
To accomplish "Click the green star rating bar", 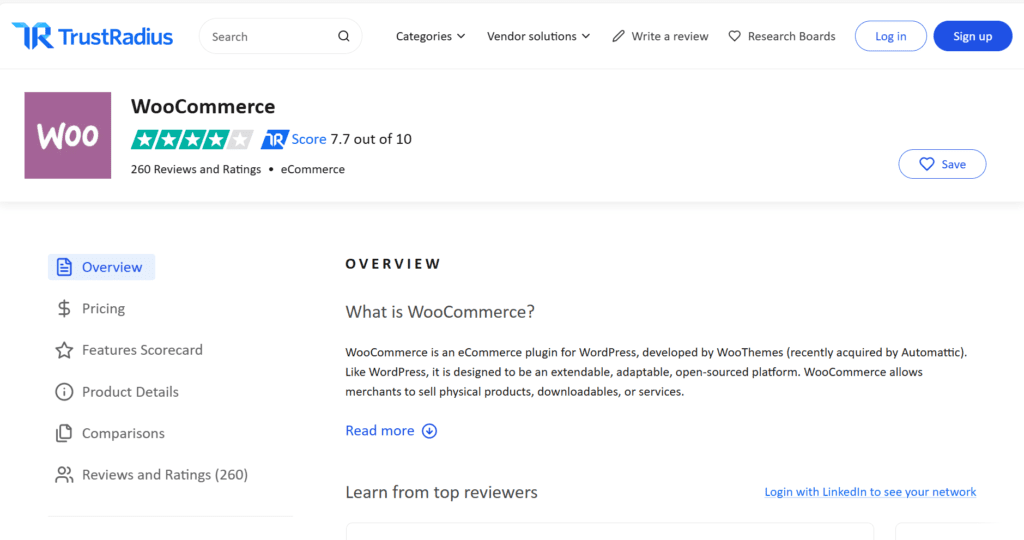I will point(192,139).
